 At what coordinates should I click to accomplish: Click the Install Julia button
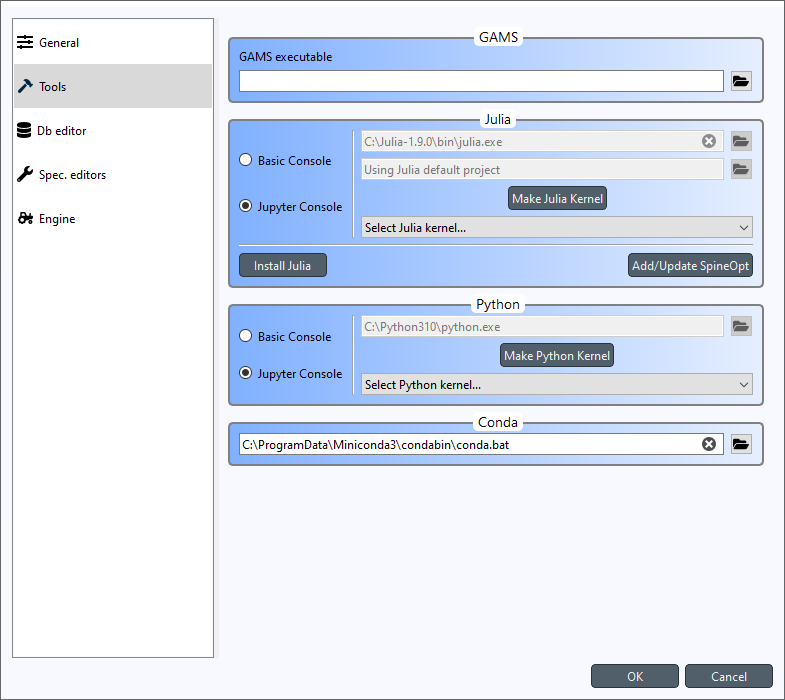[x=283, y=265]
